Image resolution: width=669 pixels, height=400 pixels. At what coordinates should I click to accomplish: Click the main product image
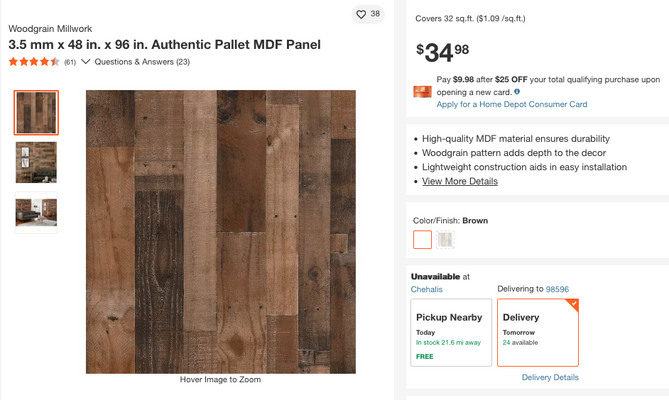[x=221, y=232]
